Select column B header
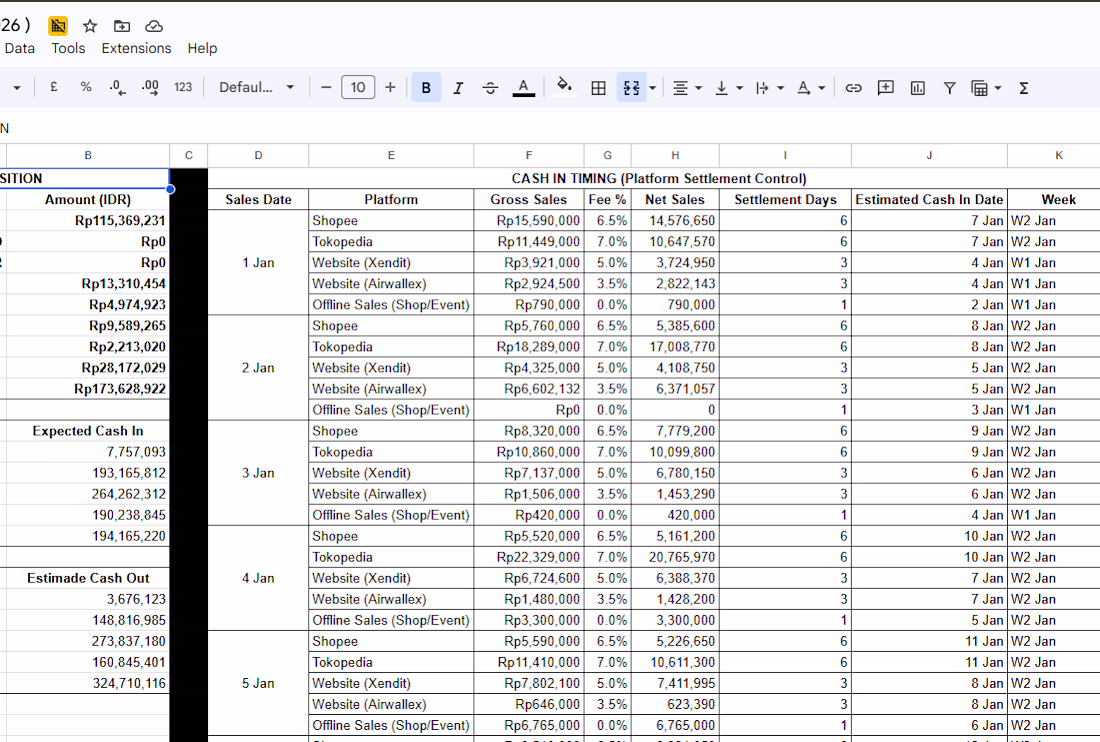 pyautogui.click(x=88, y=155)
